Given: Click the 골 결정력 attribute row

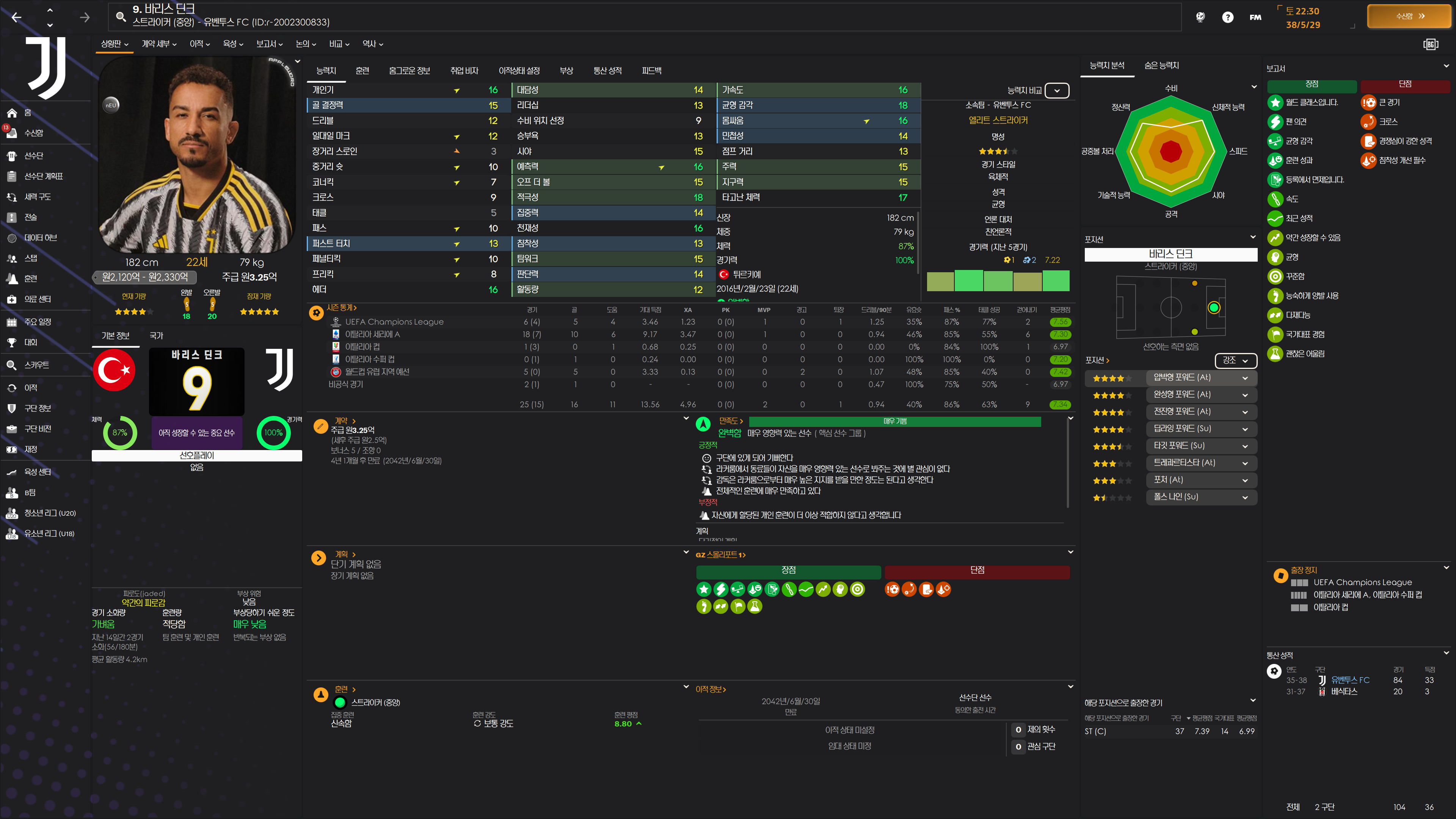Looking at the screenshot, I should 409,105.
